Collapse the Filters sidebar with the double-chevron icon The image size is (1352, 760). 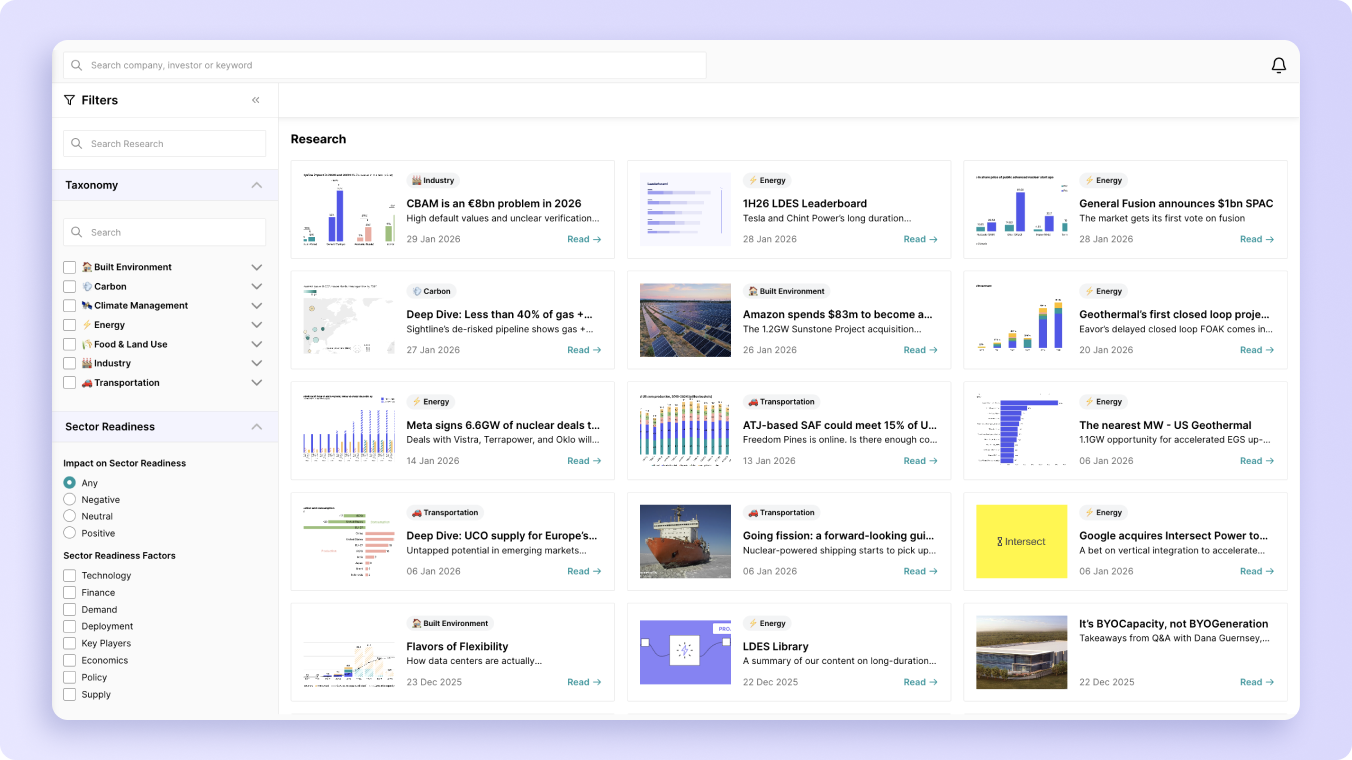(x=256, y=100)
